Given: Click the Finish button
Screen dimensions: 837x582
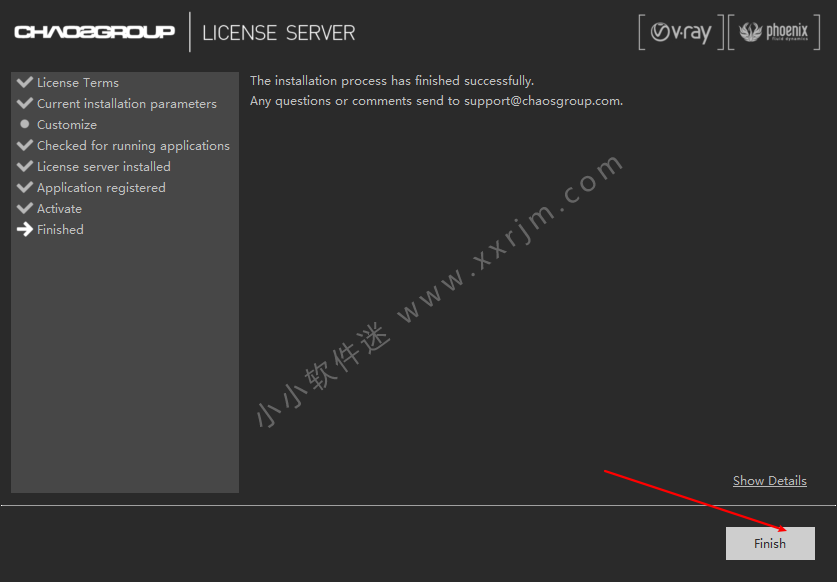Looking at the screenshot, I should [770, 543].
